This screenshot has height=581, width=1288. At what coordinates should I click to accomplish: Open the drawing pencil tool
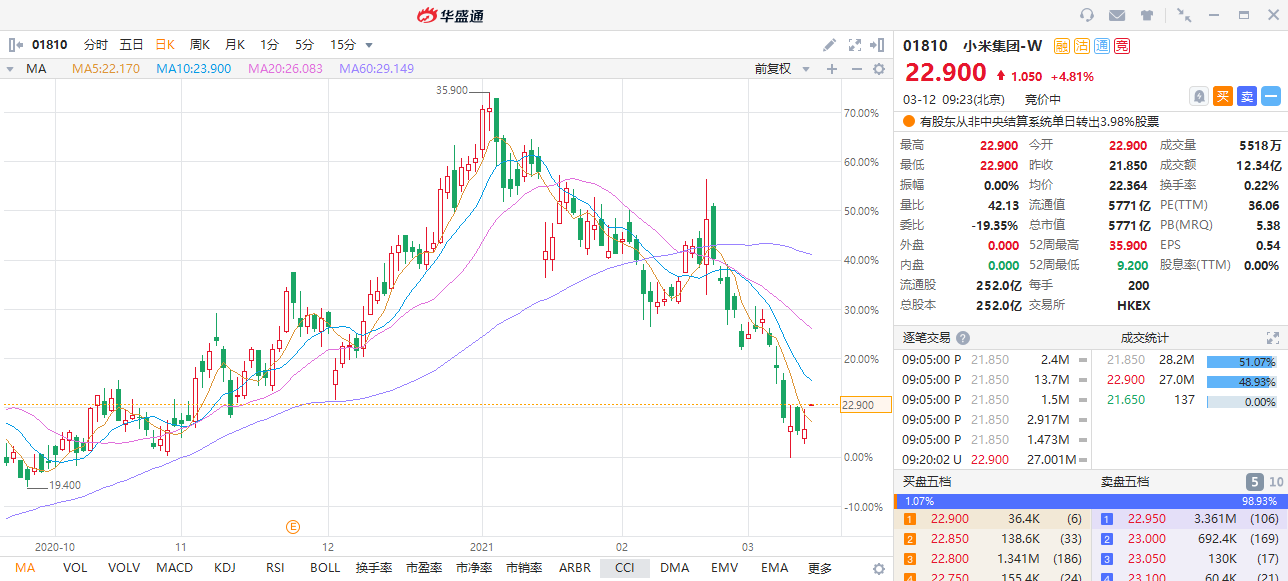[x=829, y=45]
